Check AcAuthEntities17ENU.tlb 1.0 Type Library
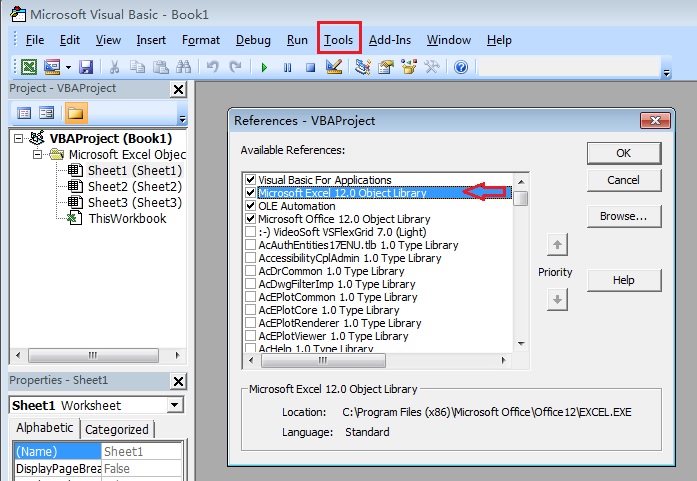Screen dimensions: 697x481 coord(250,245)
